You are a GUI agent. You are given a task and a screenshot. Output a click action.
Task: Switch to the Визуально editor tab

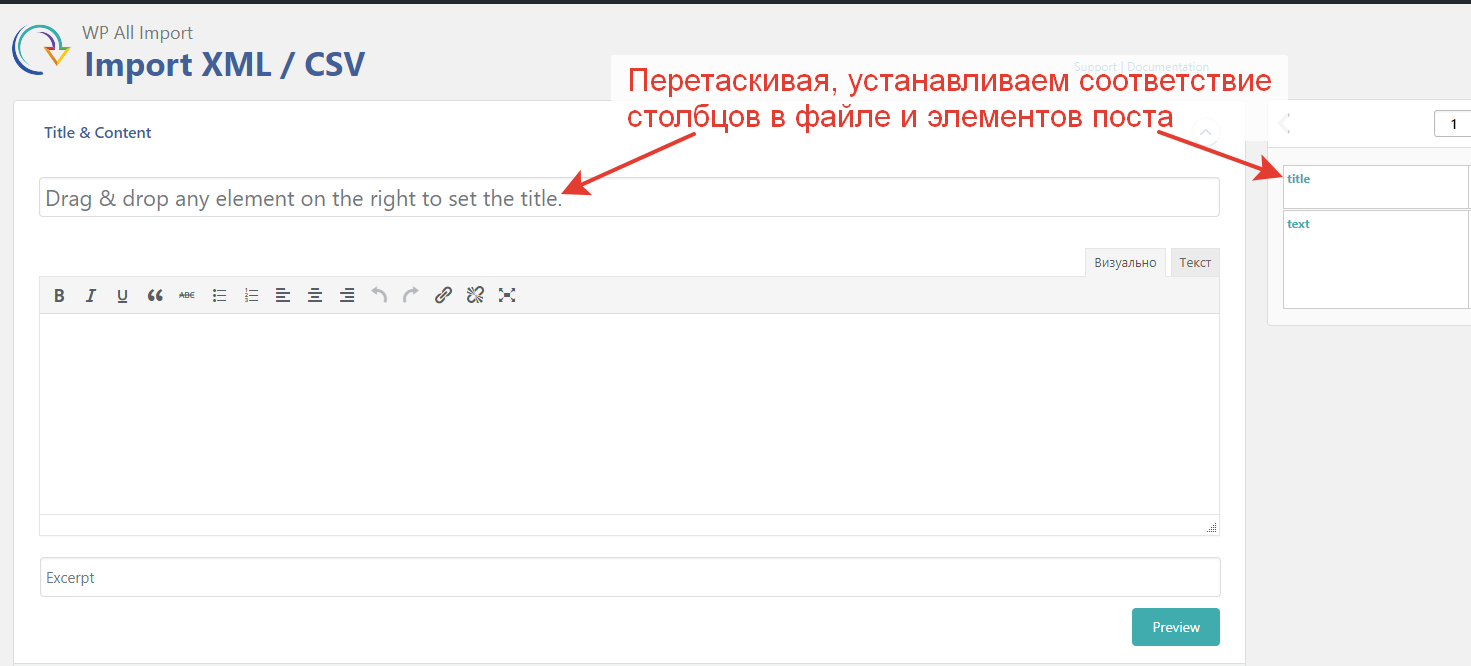(x=1125, y=263)
